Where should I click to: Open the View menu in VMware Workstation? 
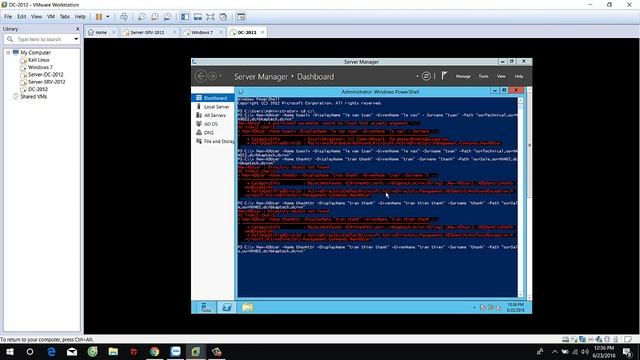tap(36, 17)
